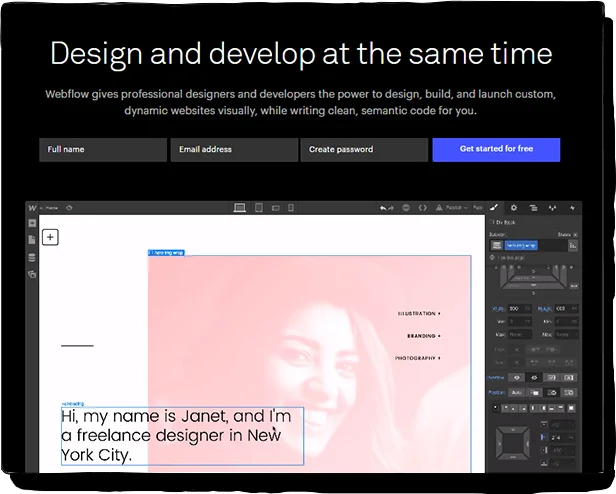Image resolution: width=616 pixels, height=494 pixels.
Task: Click the BRANDING link on canvas
Action: click(x=424, y=336)
